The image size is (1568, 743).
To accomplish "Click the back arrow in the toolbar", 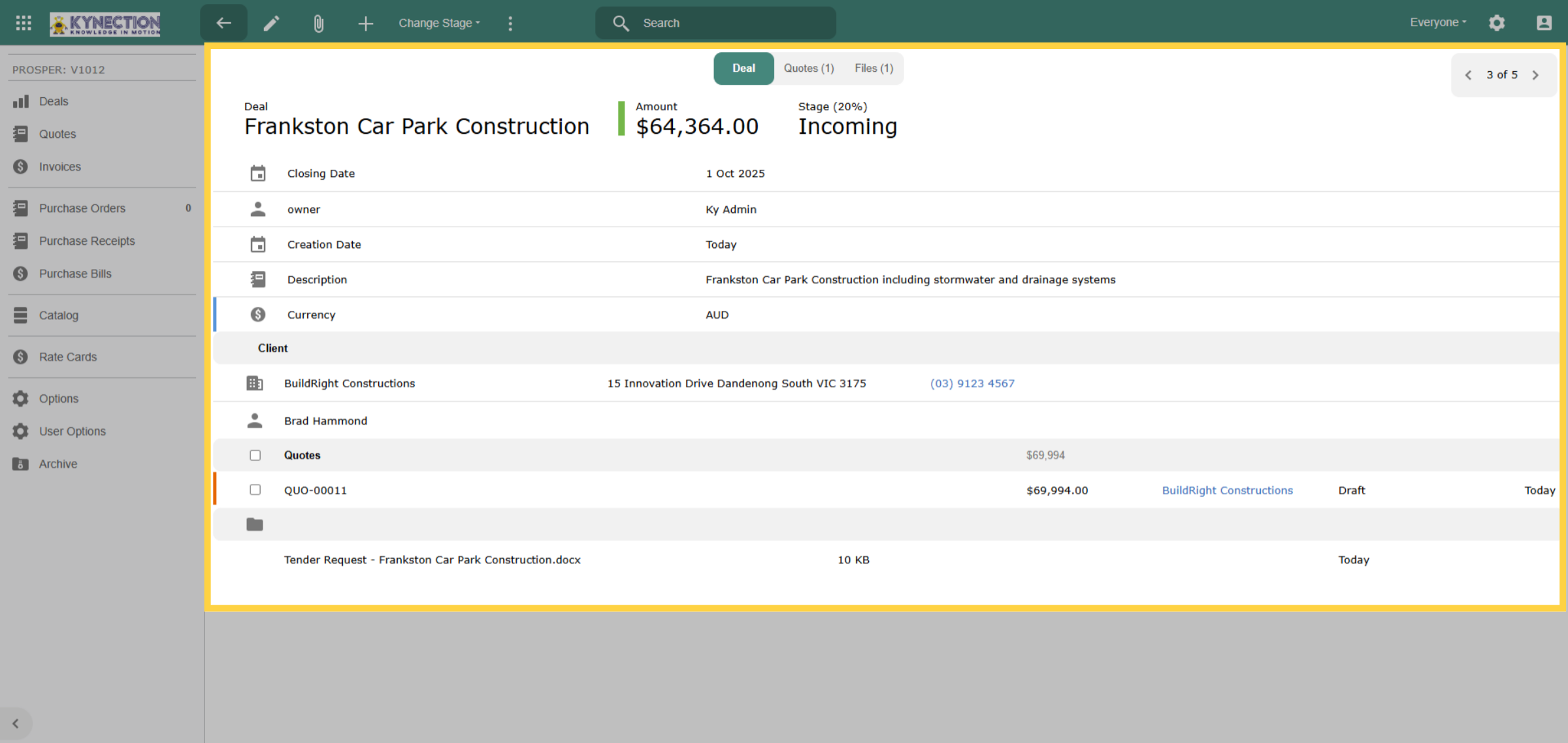I will pos(224,23).
